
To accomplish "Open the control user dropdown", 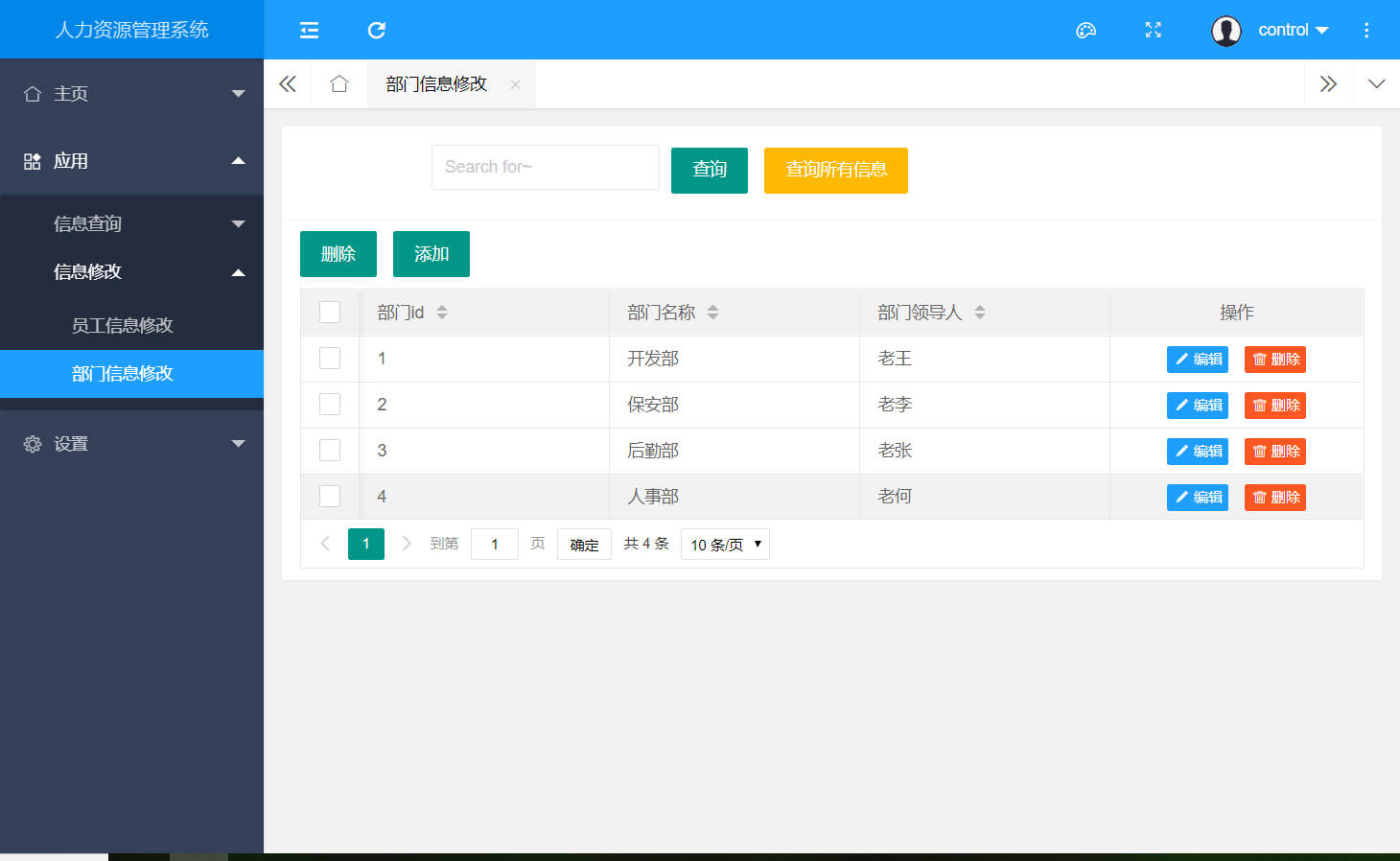I will point(1293,30).
